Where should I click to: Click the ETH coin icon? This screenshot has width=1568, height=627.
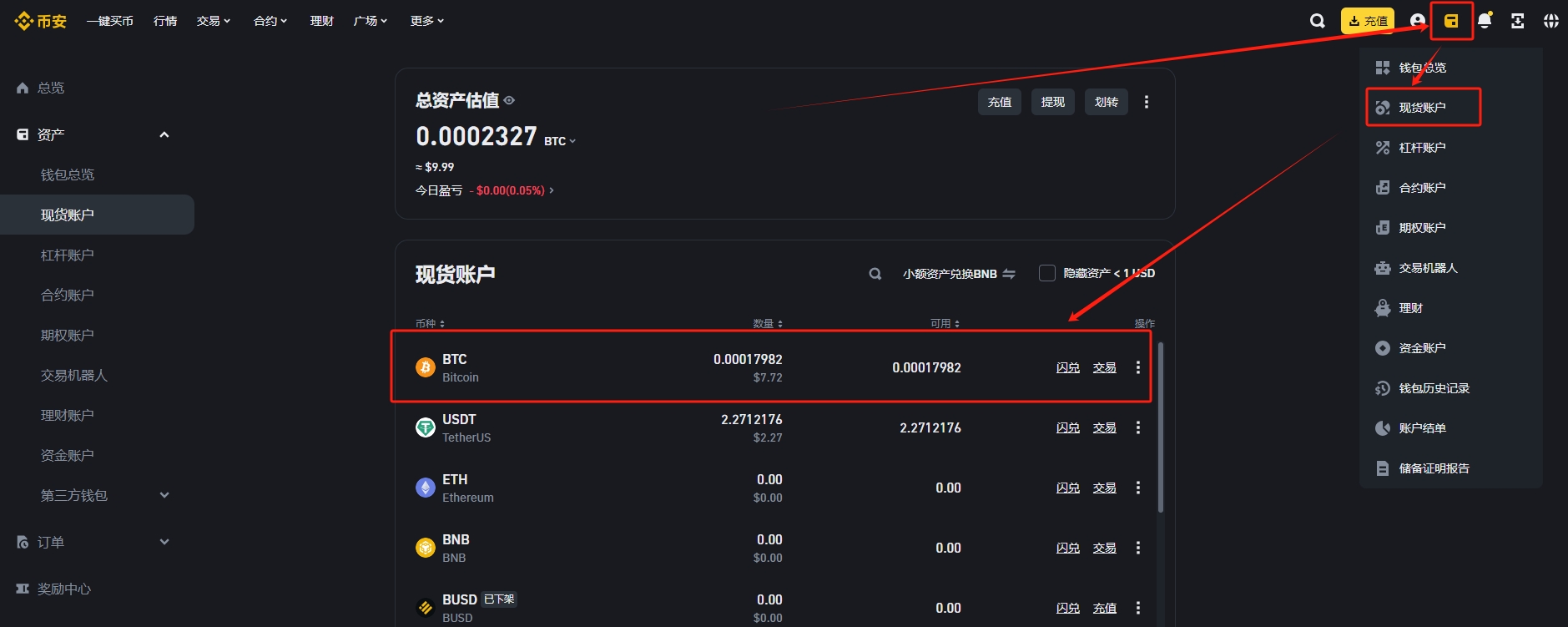(426, 488)
